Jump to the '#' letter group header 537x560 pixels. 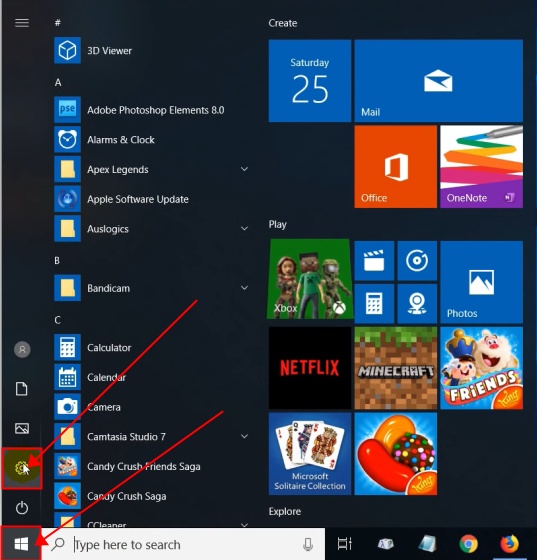[x=58, y=23]
